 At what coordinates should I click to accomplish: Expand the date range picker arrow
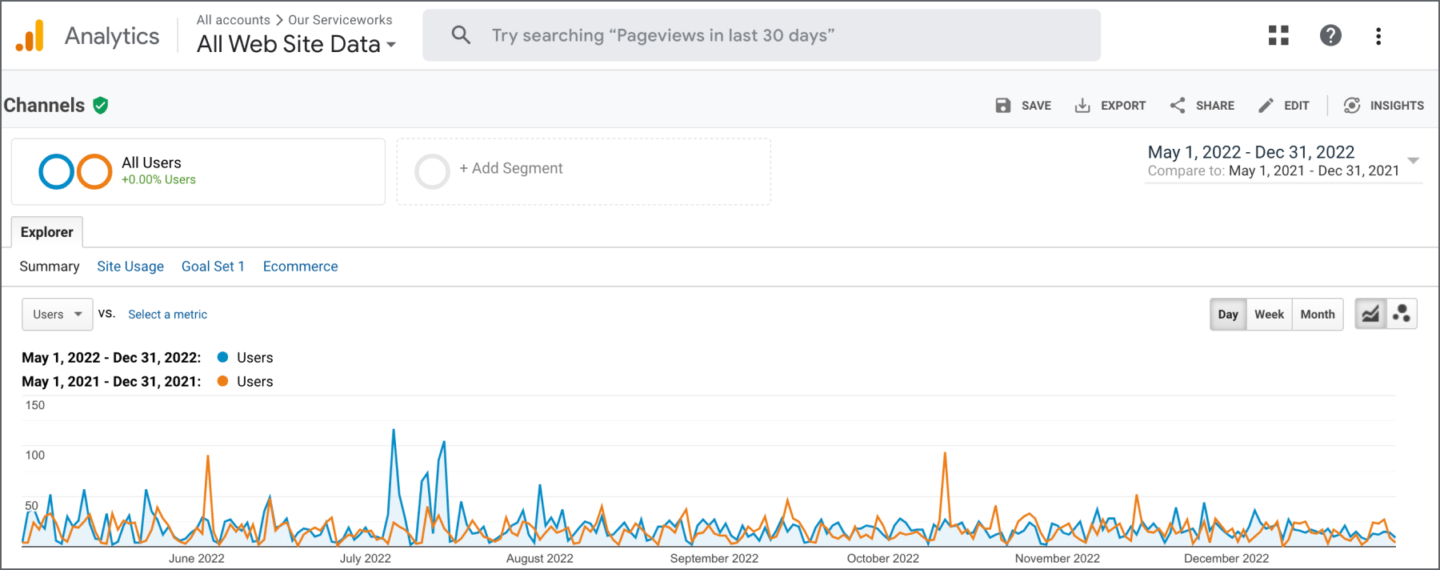click(1413, 161)
